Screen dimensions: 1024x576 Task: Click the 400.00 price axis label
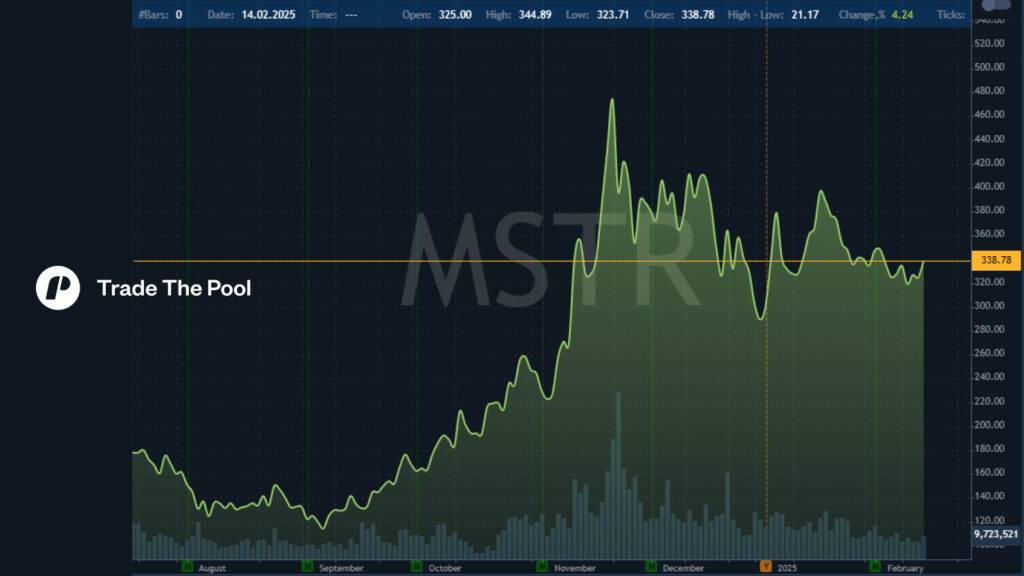[x=988, y=186]
